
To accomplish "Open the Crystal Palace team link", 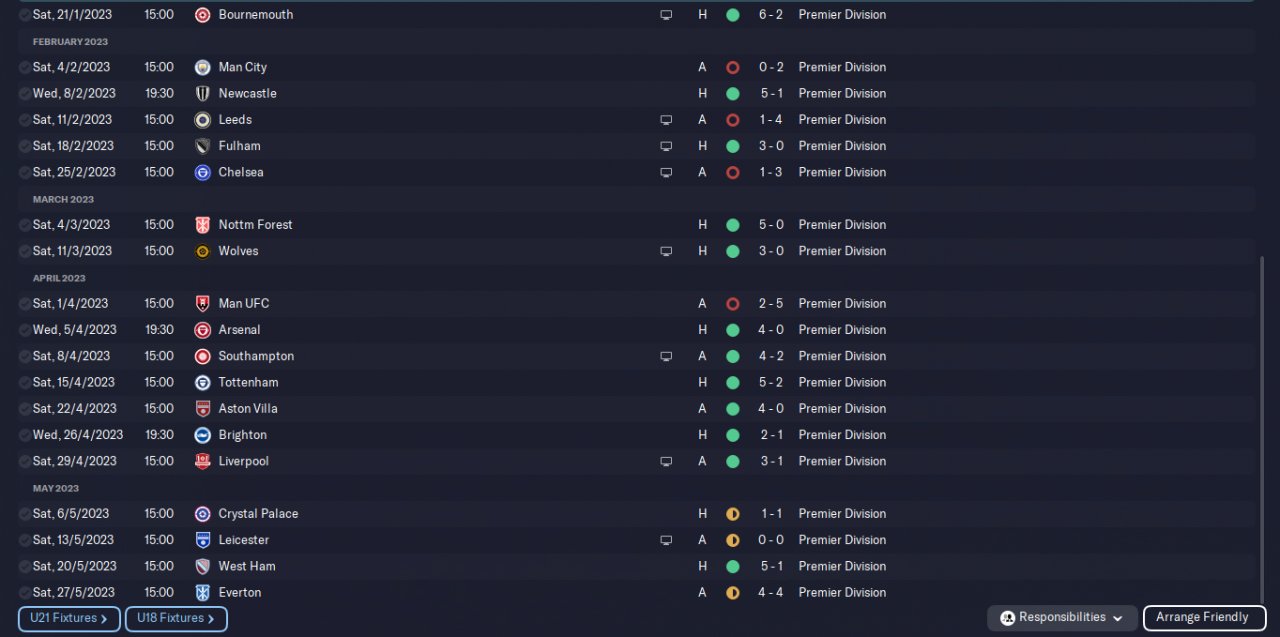I will (258, 514).
